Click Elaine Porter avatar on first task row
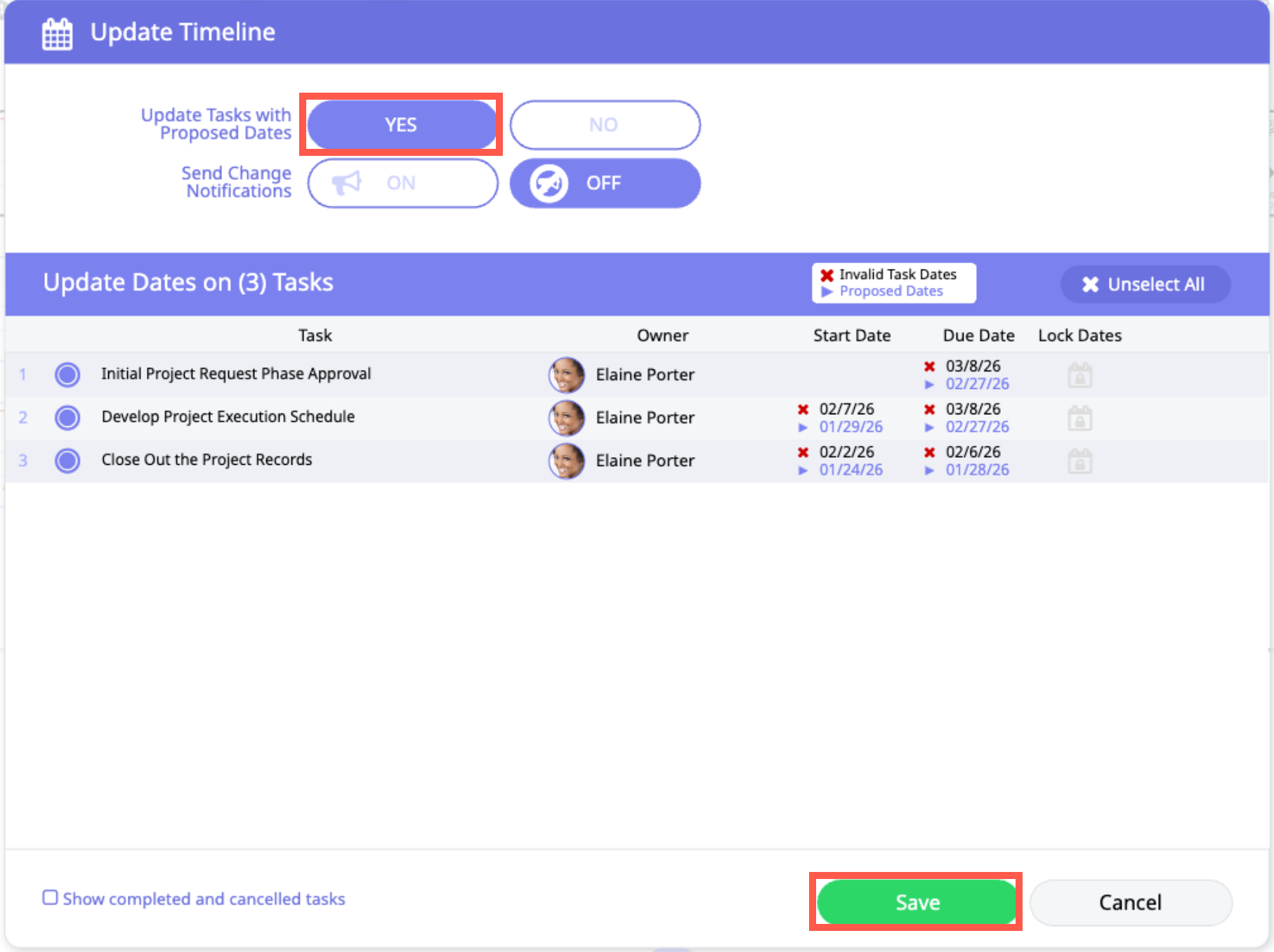1274x952 pixels. pos(566,375)
